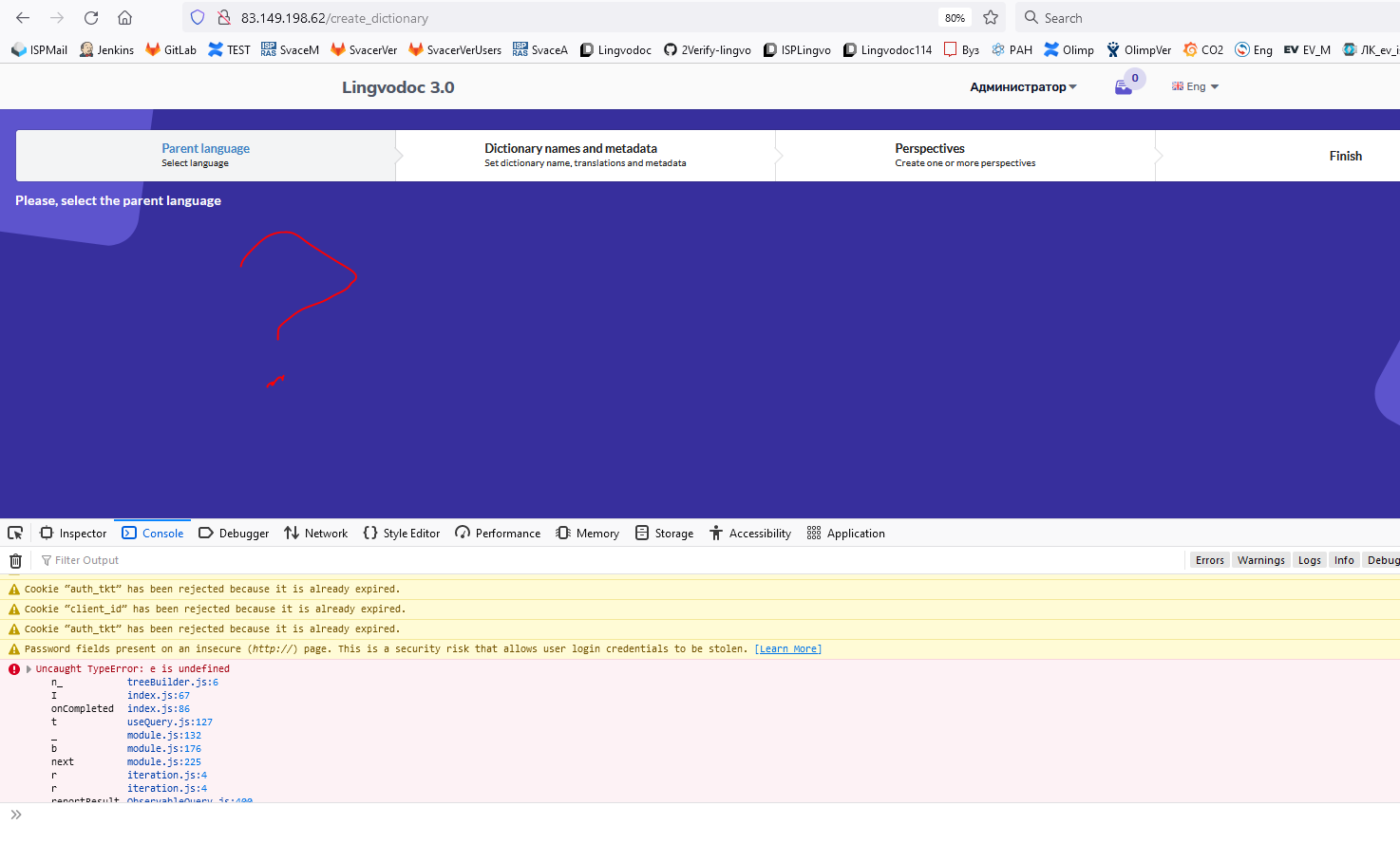Viewport: 1400px width, 844px height.
Task: Toggle the Logs filter in console
Action: click(1309, 560)
